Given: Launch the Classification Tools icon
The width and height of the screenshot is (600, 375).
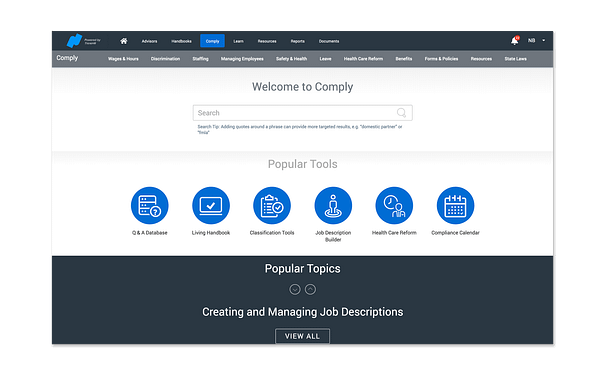Looking at the screenshot, I should tap(272, 205).
